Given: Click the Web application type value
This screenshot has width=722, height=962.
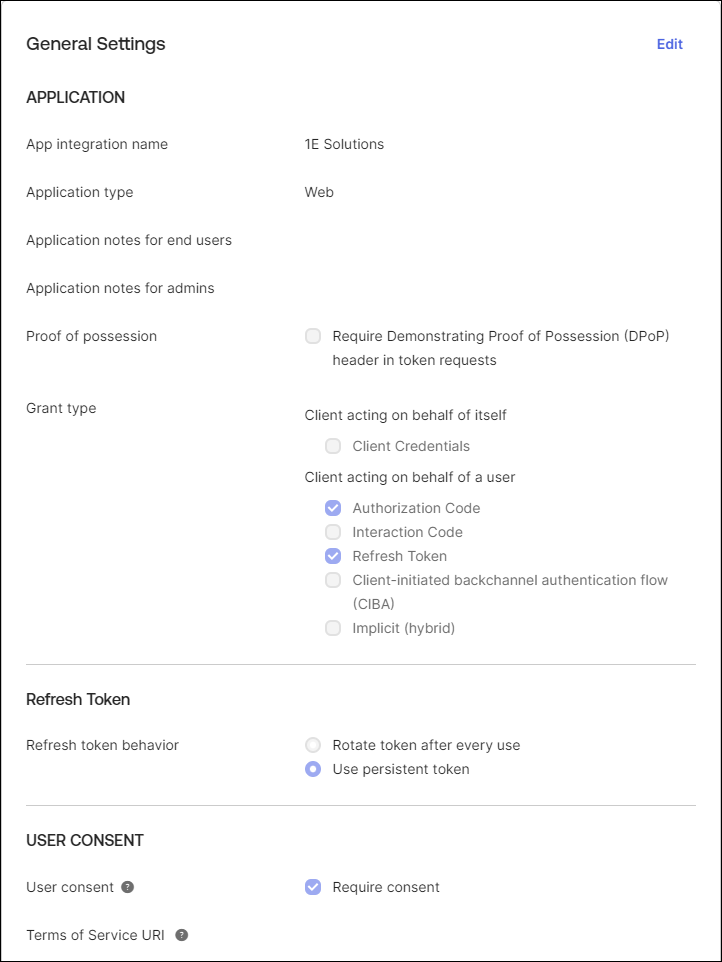Looking at the screenshot, I should pos(319,192).
